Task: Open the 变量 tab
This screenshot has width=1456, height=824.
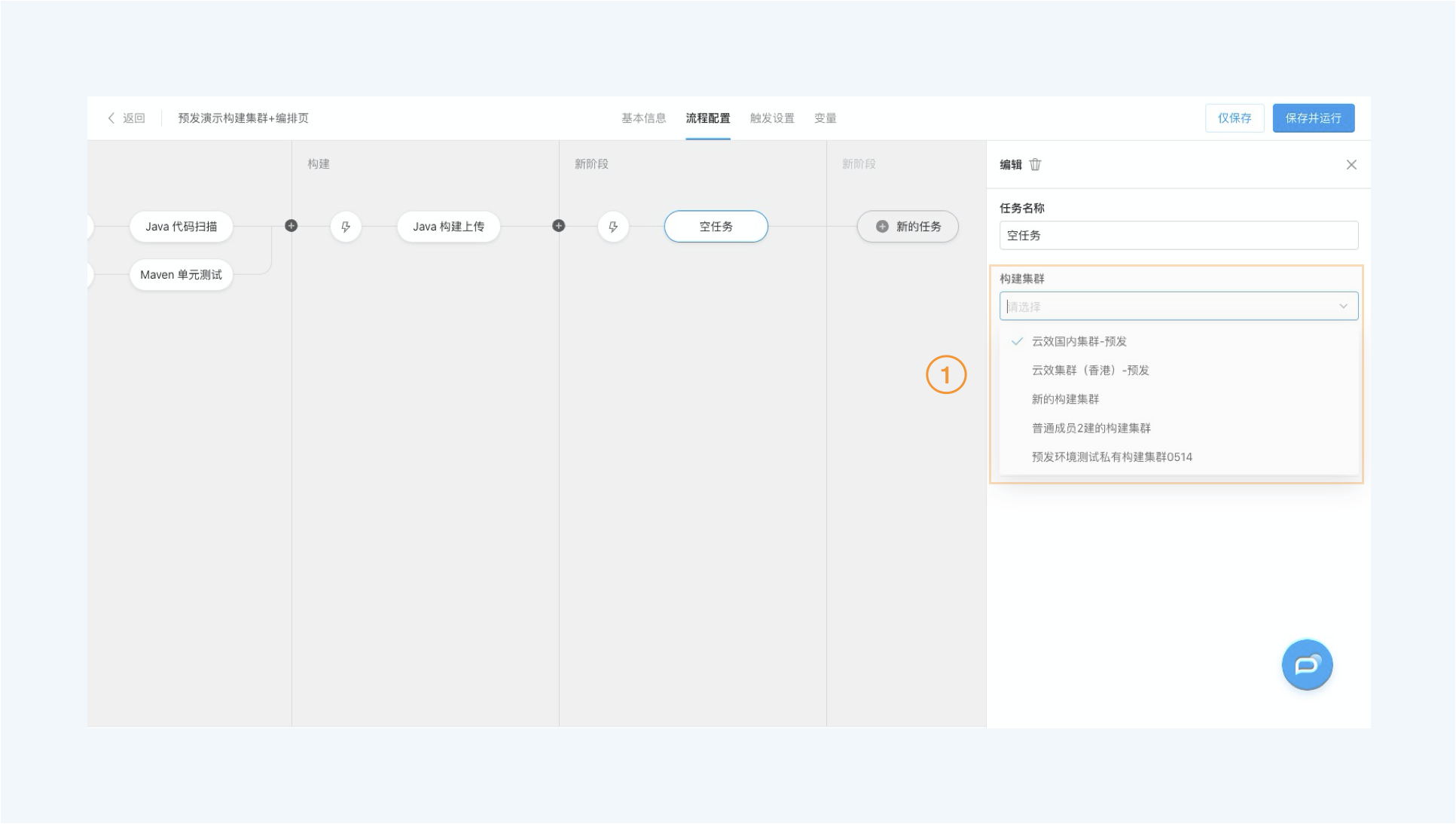Action: [826, 118]
